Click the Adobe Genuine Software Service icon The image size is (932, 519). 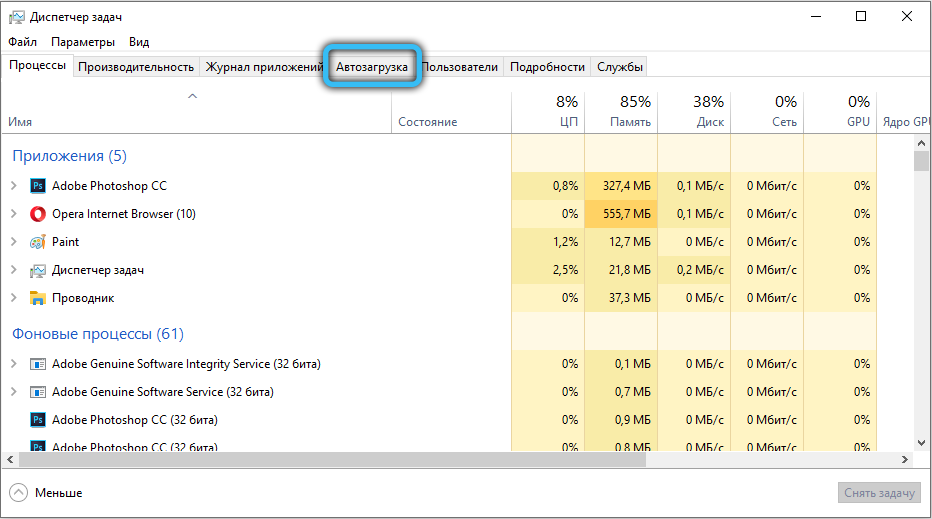[38, 392]
